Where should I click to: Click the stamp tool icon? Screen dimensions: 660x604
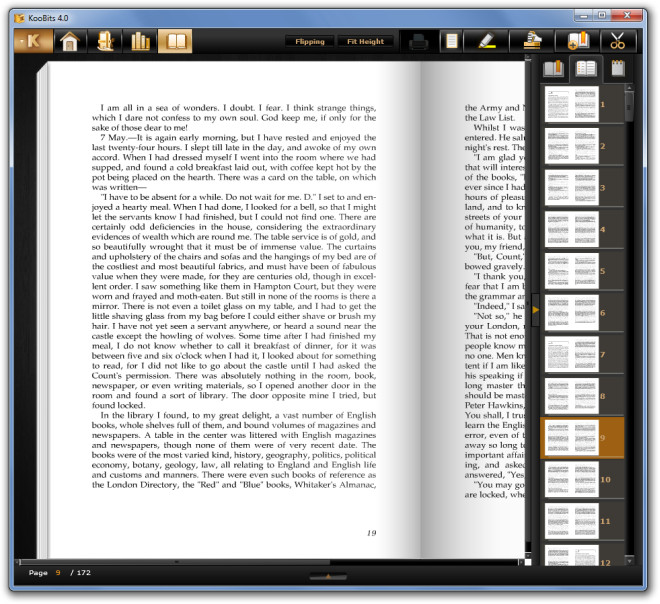click(532, 41)
